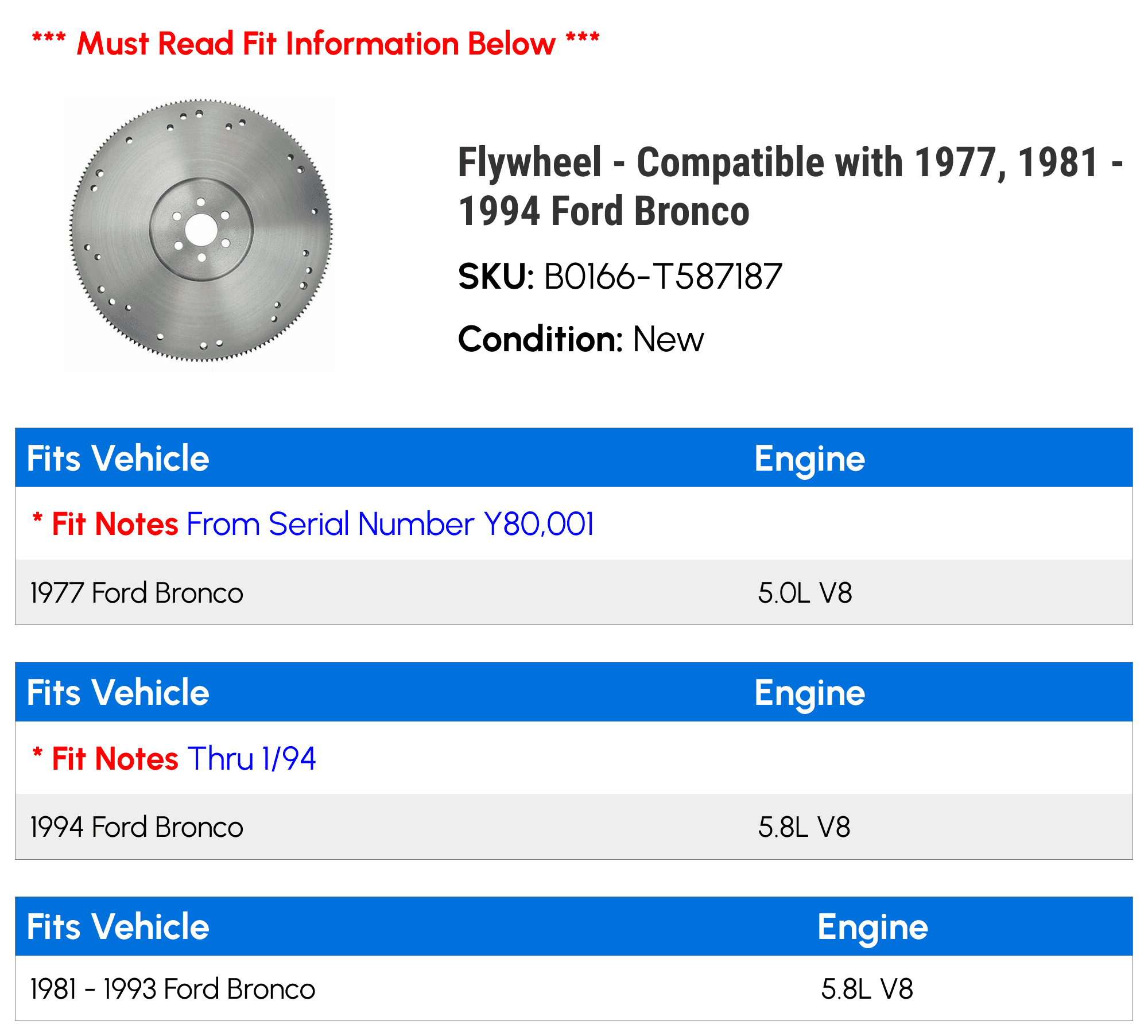This screenshot has height=1036, width=1148.
Task: Click the third table's Engine header
Action: [872, 927]
